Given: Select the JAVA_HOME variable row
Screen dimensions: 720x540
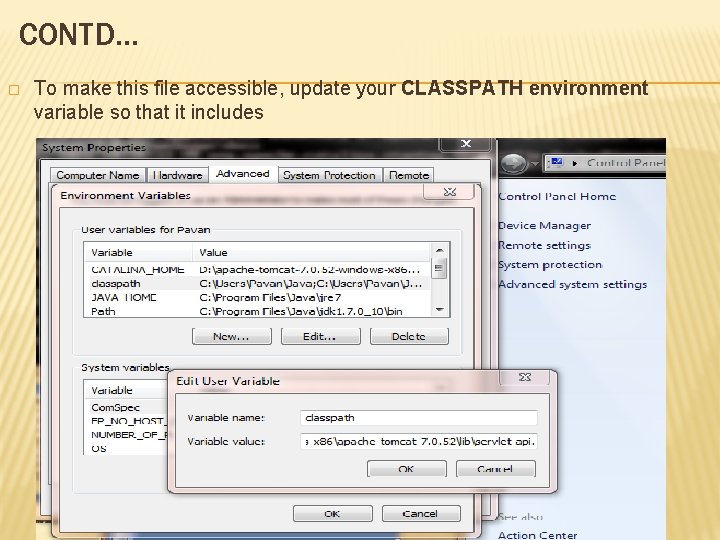Looking at the screenshot, I should [257, 298].
